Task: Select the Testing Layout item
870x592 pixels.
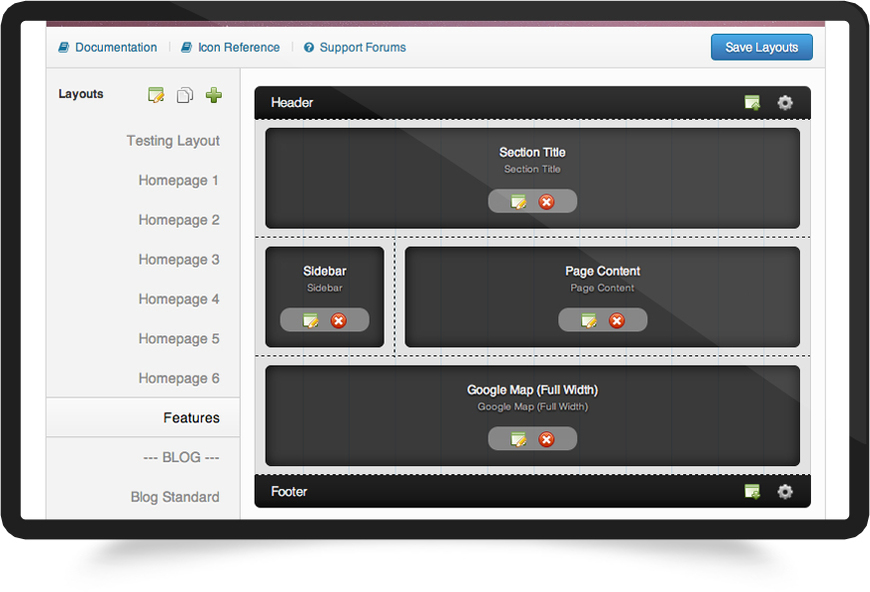Action: point(173,141)
